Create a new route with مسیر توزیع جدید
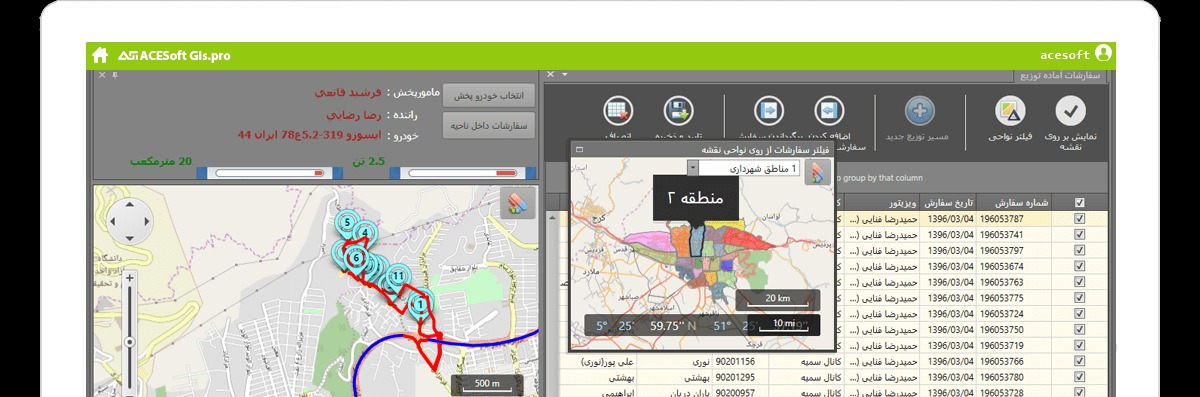This screenshot has height=397, width=1200. [x=920, y=110]
